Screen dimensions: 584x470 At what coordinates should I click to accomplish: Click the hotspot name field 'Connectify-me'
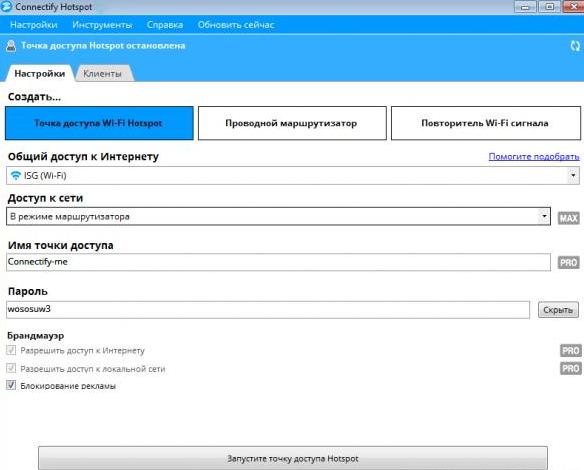click(278, 262)
